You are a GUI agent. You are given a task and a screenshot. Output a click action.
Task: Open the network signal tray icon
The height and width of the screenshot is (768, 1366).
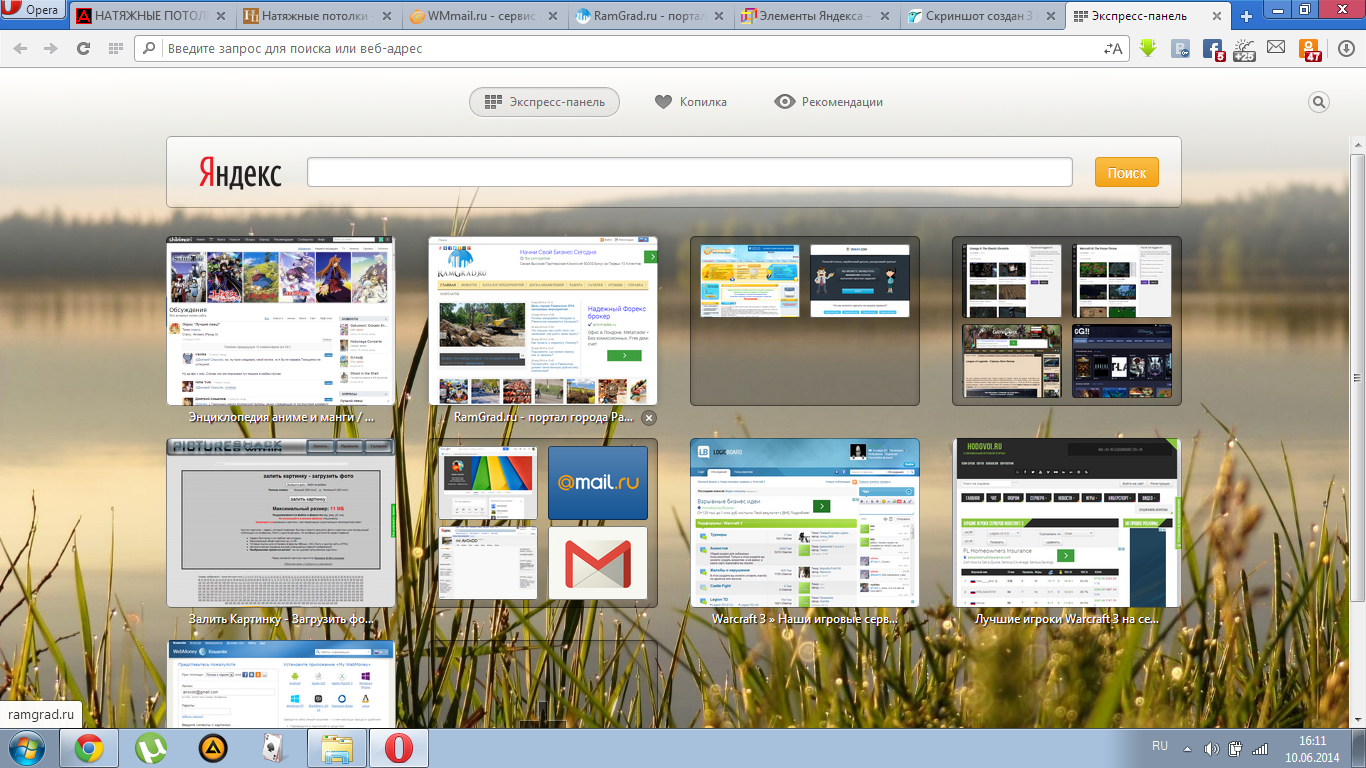point(1260,748)
